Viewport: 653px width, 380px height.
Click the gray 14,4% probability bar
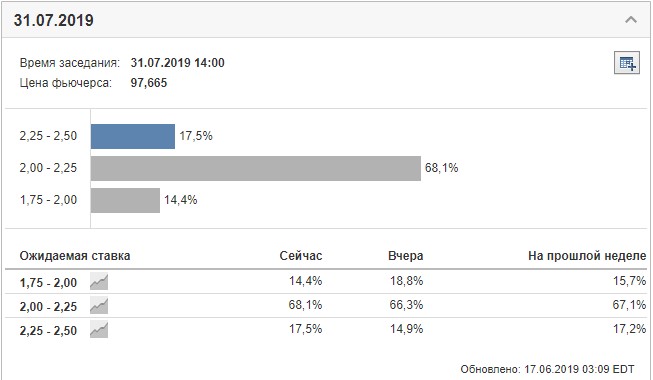pyautogui.click(x=125, y=200)
